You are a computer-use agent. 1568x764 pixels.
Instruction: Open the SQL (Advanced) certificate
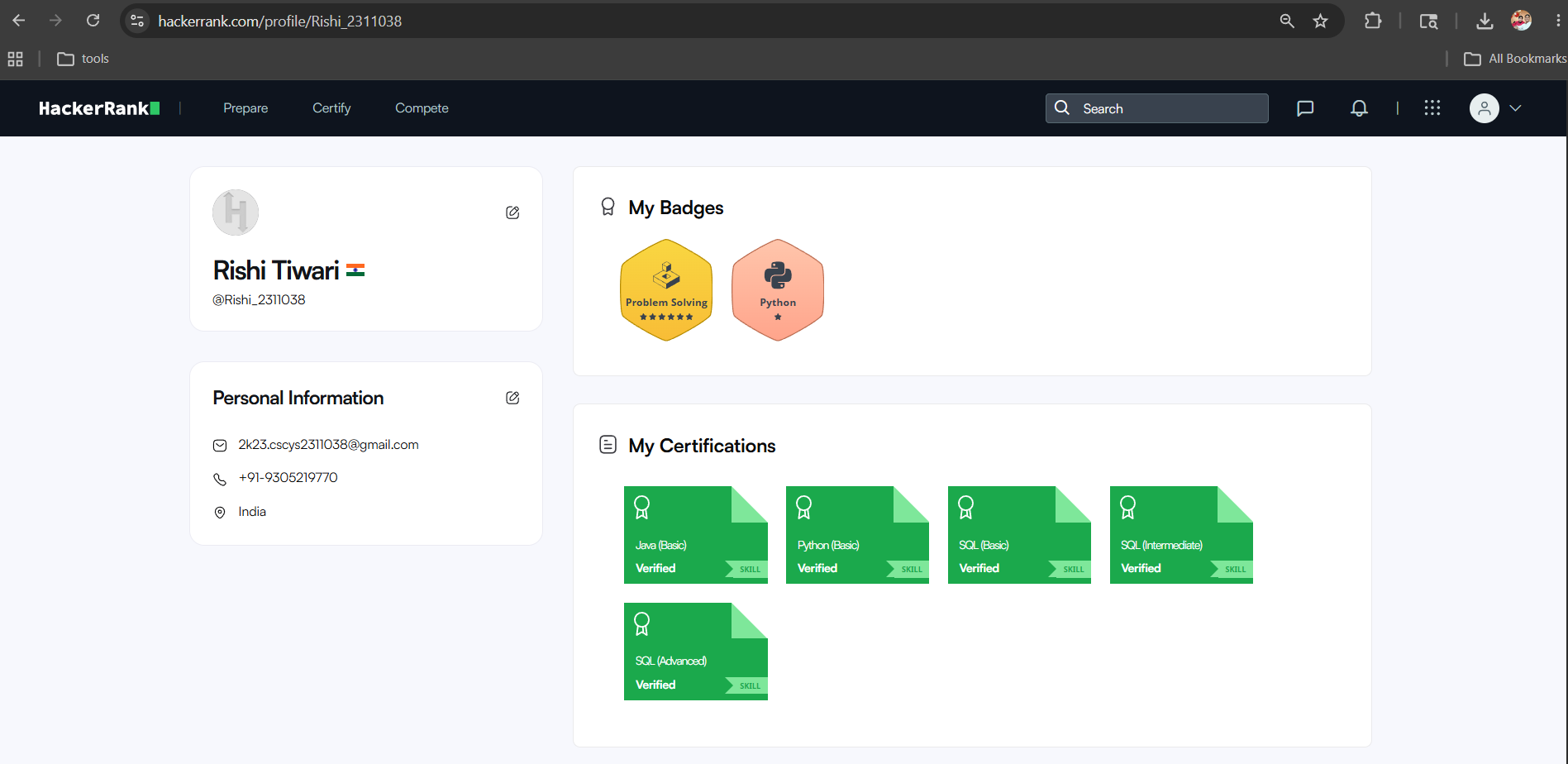(696, 652)
